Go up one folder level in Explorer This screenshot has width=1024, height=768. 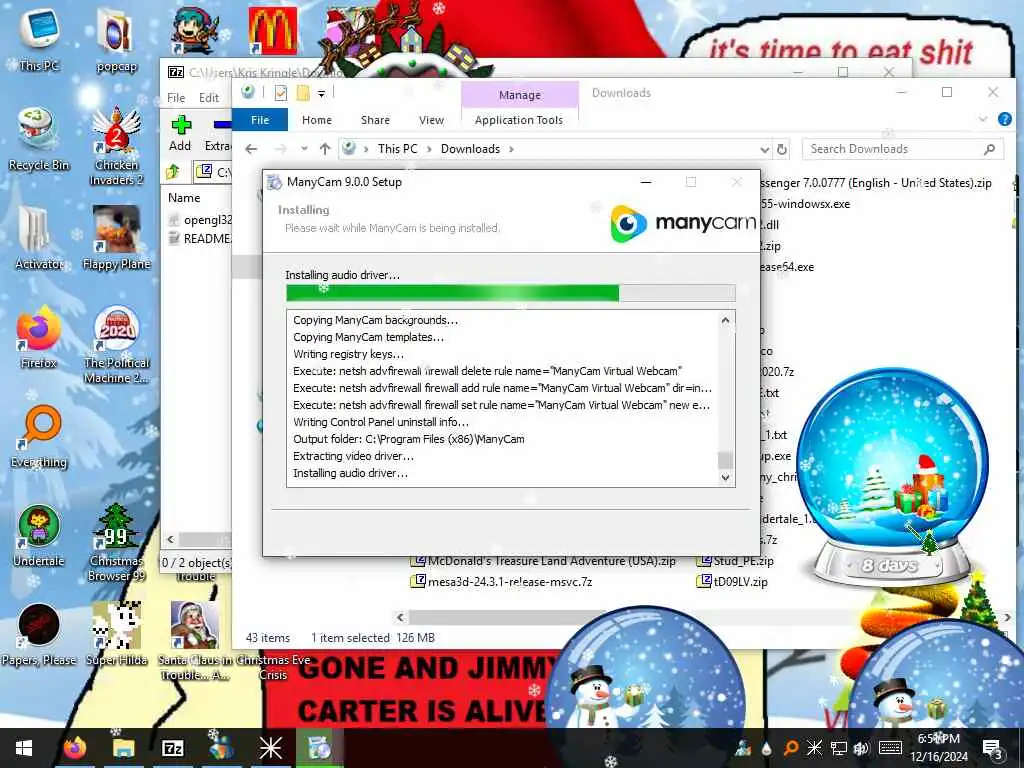[325, 149]
